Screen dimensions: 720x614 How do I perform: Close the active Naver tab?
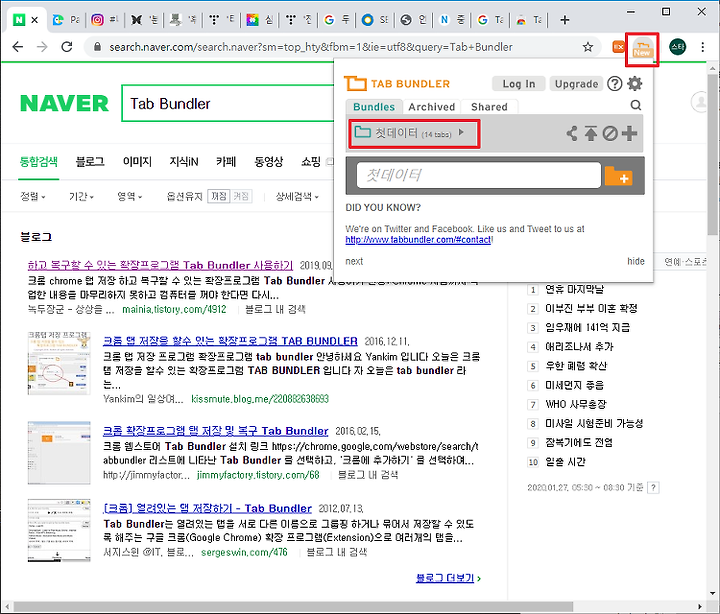click(x=34, y=20)
